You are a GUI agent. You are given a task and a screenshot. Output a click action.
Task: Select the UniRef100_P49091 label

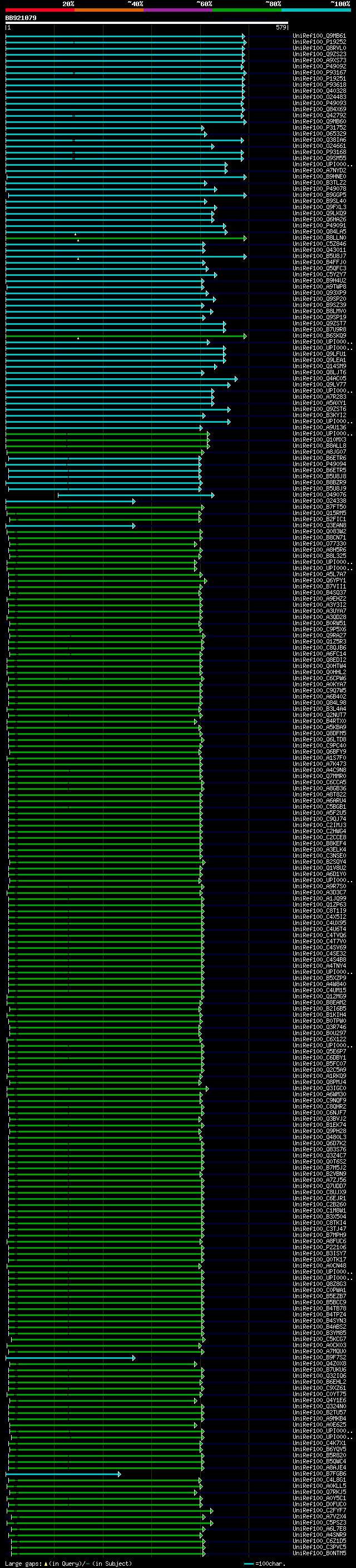319,225
